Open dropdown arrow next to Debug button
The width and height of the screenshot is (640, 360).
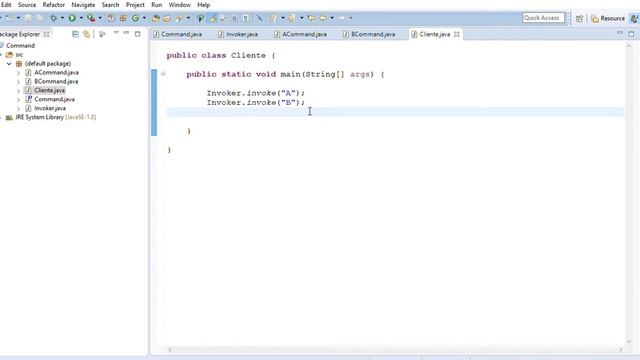(62, 18)
